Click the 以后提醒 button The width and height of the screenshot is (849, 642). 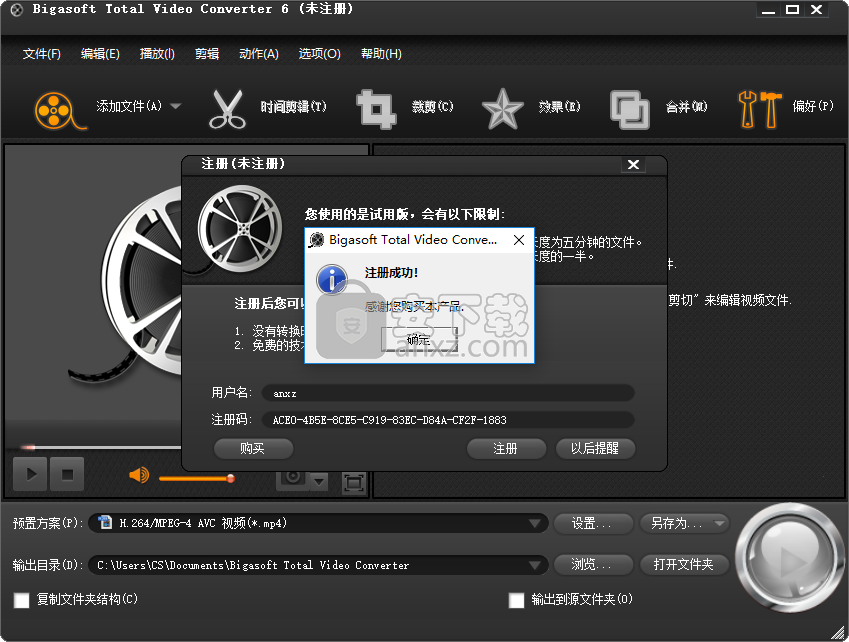tap(595, 448)
